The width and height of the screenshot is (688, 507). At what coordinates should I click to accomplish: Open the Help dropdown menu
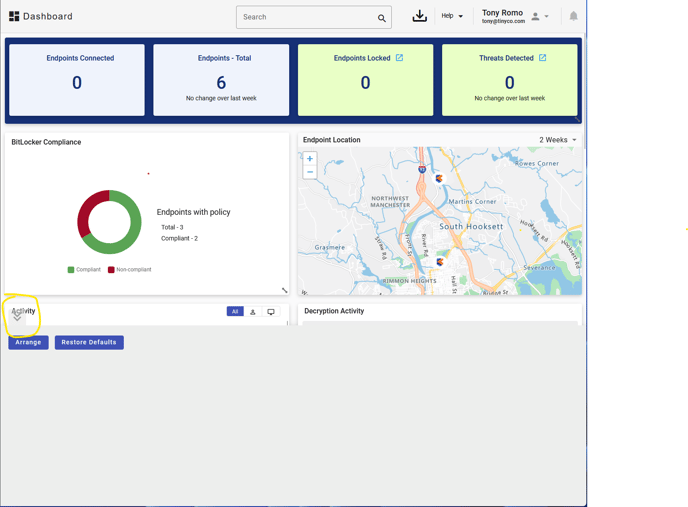(x=452, y=16)
